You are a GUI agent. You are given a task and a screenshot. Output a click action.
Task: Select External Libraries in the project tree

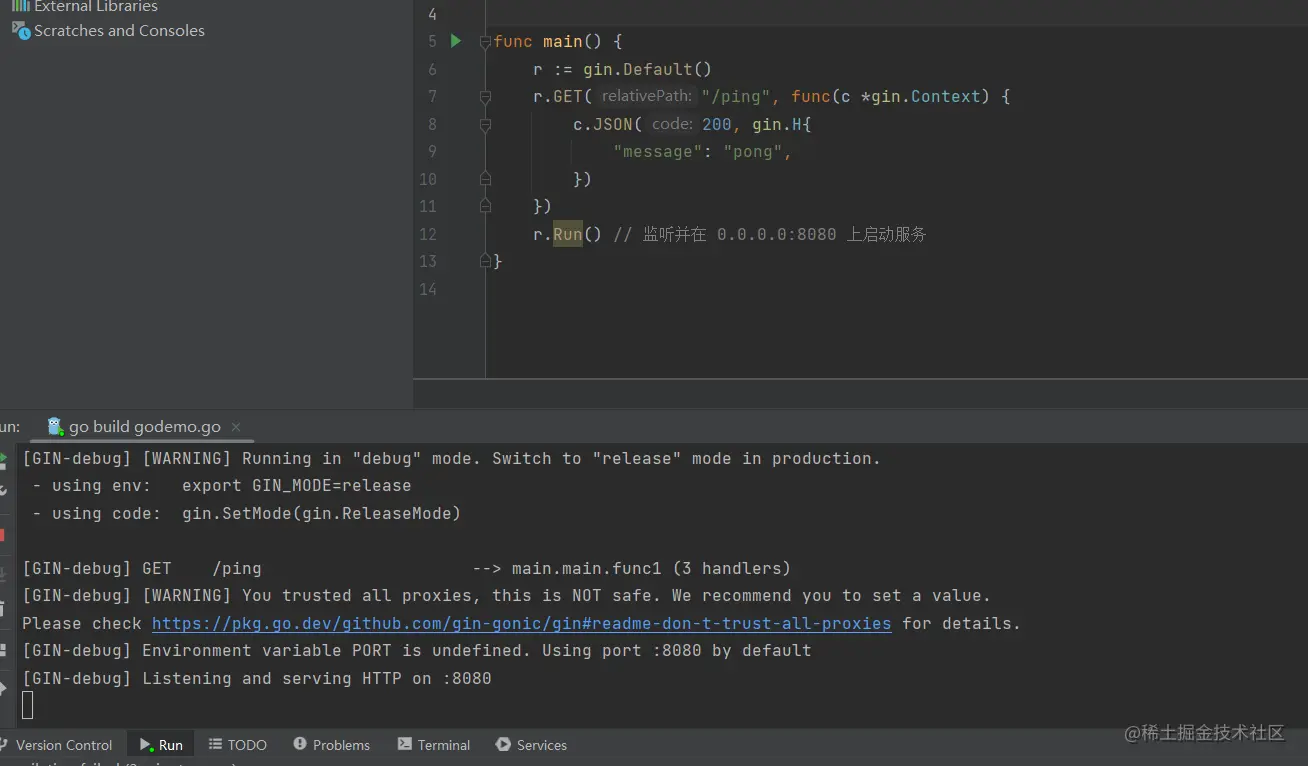pyautogui.click(x=85, y=6)
